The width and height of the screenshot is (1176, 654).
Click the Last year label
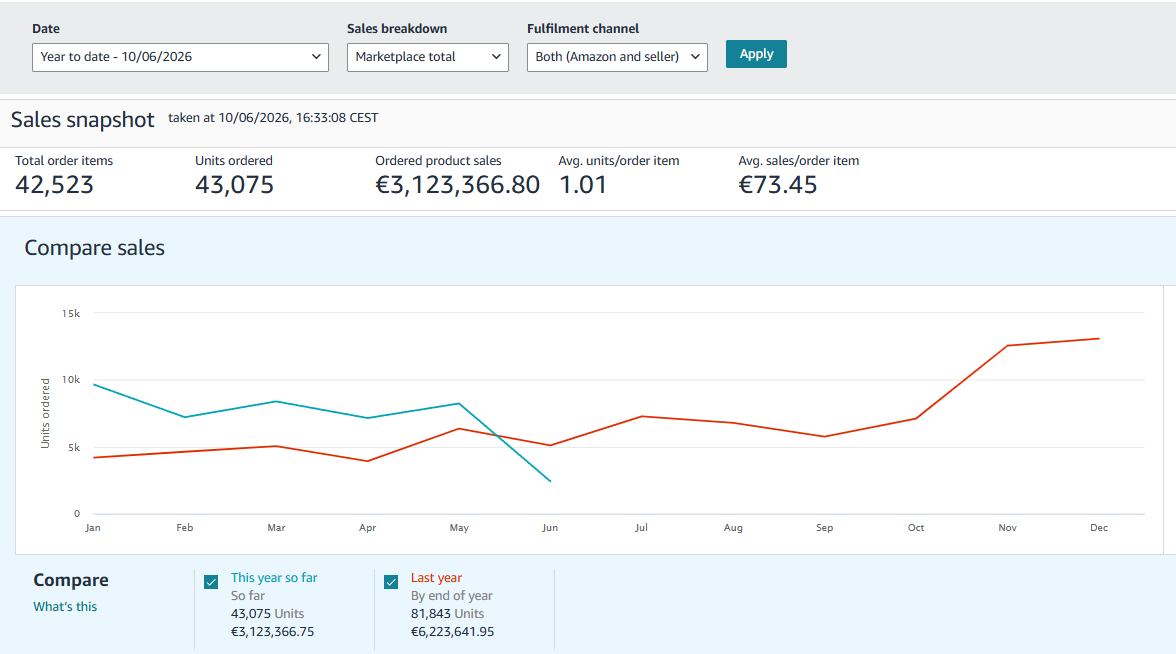(x=436, y=578)
